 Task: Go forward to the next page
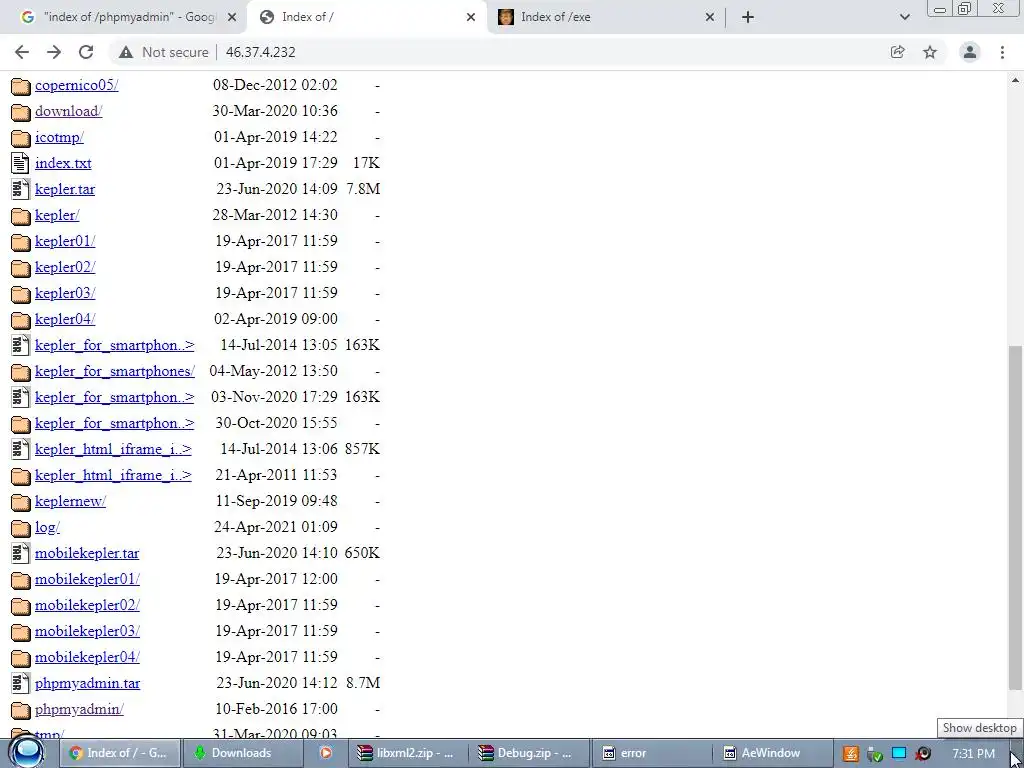click(x=54, y=52)
